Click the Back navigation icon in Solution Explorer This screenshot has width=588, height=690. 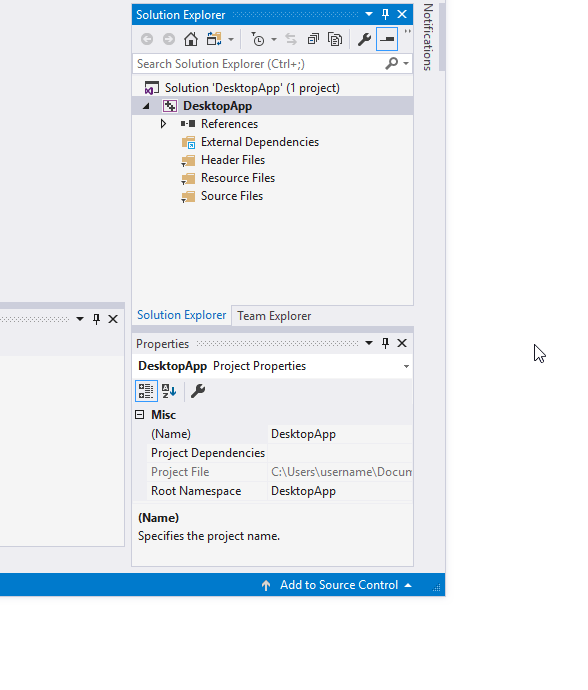[x=147, y=40]
